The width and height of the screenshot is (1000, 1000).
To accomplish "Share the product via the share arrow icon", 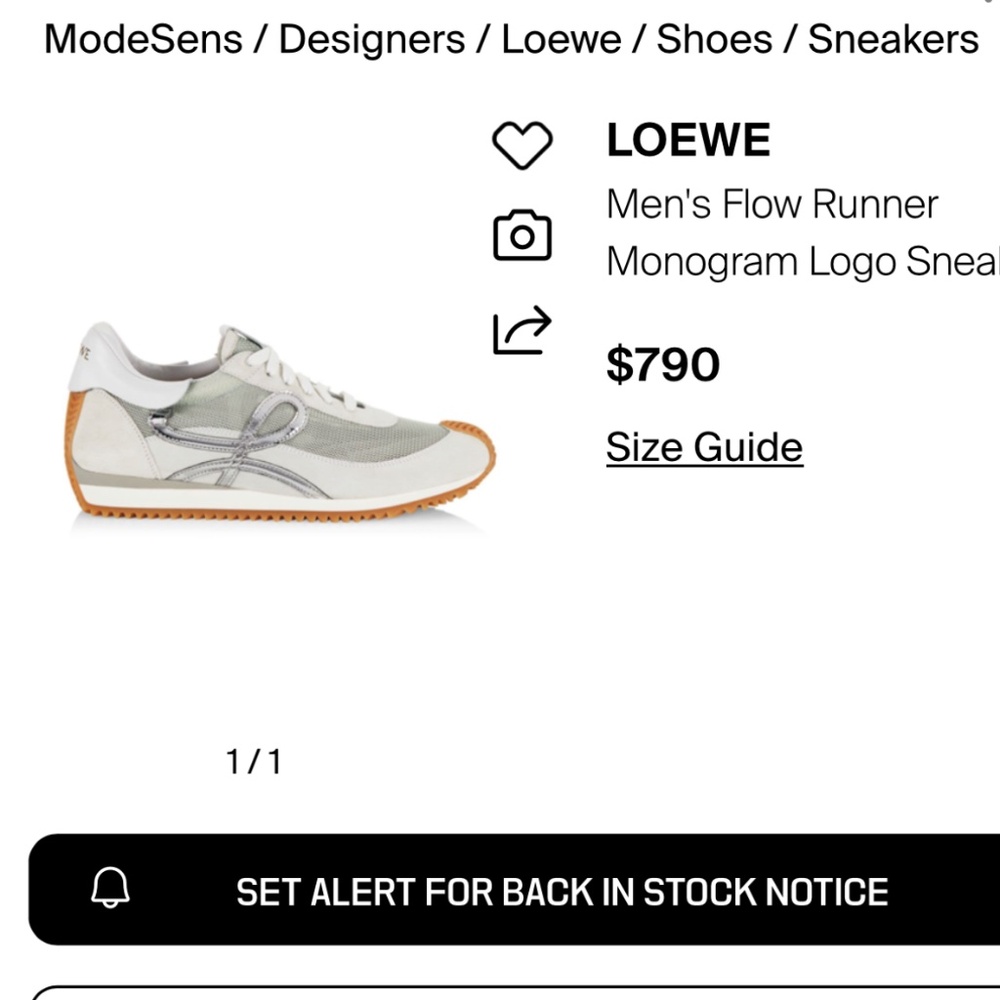I will tap(522, 330).
